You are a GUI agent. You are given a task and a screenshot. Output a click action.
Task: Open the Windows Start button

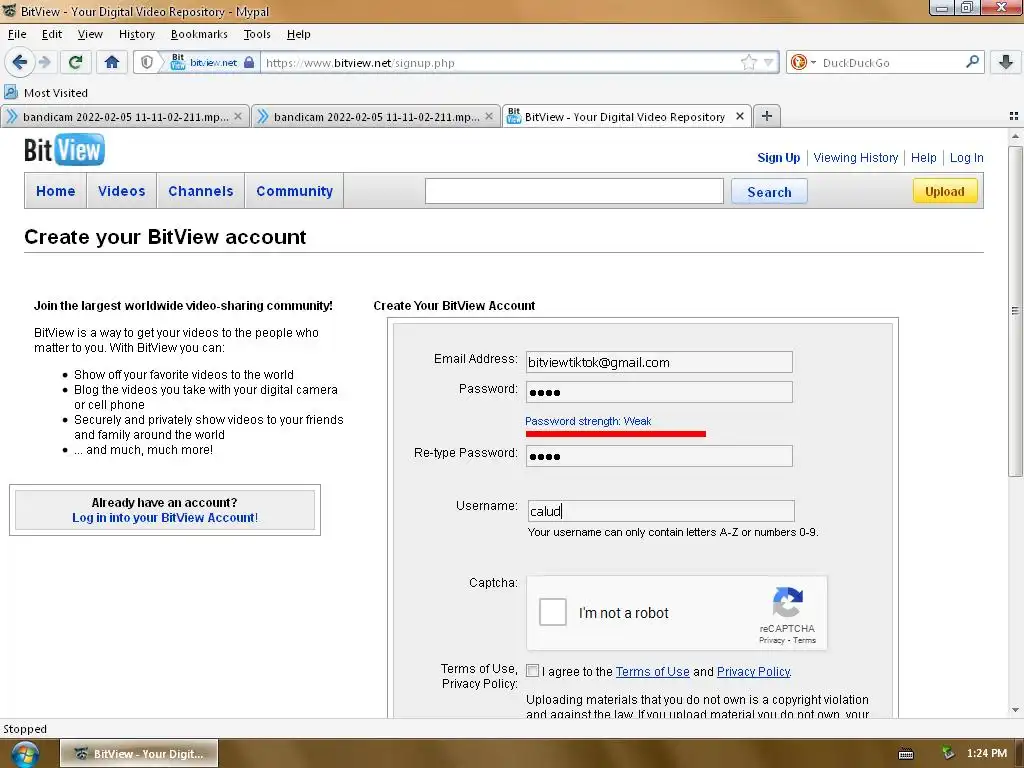[24, 754]
